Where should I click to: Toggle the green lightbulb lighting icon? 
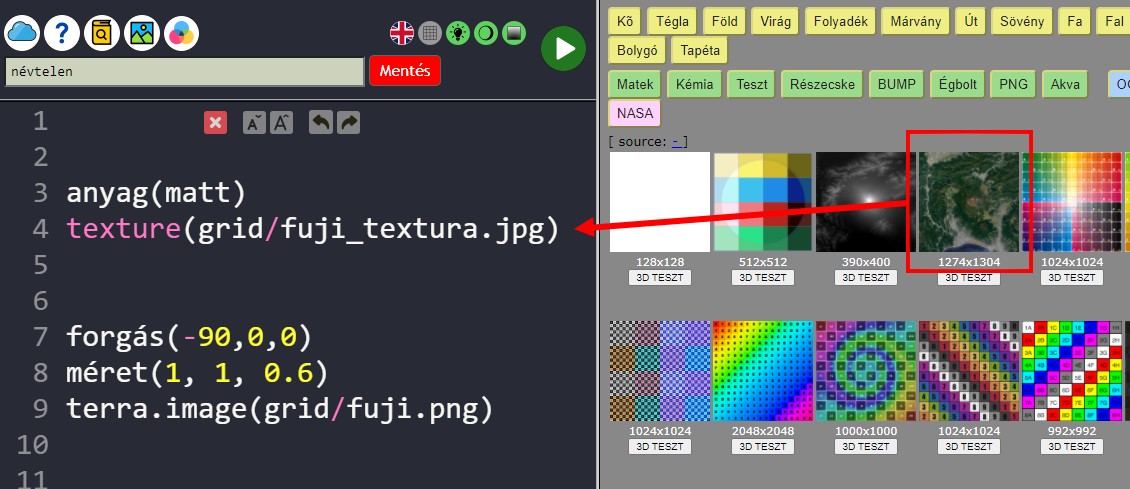coord(458,32)
